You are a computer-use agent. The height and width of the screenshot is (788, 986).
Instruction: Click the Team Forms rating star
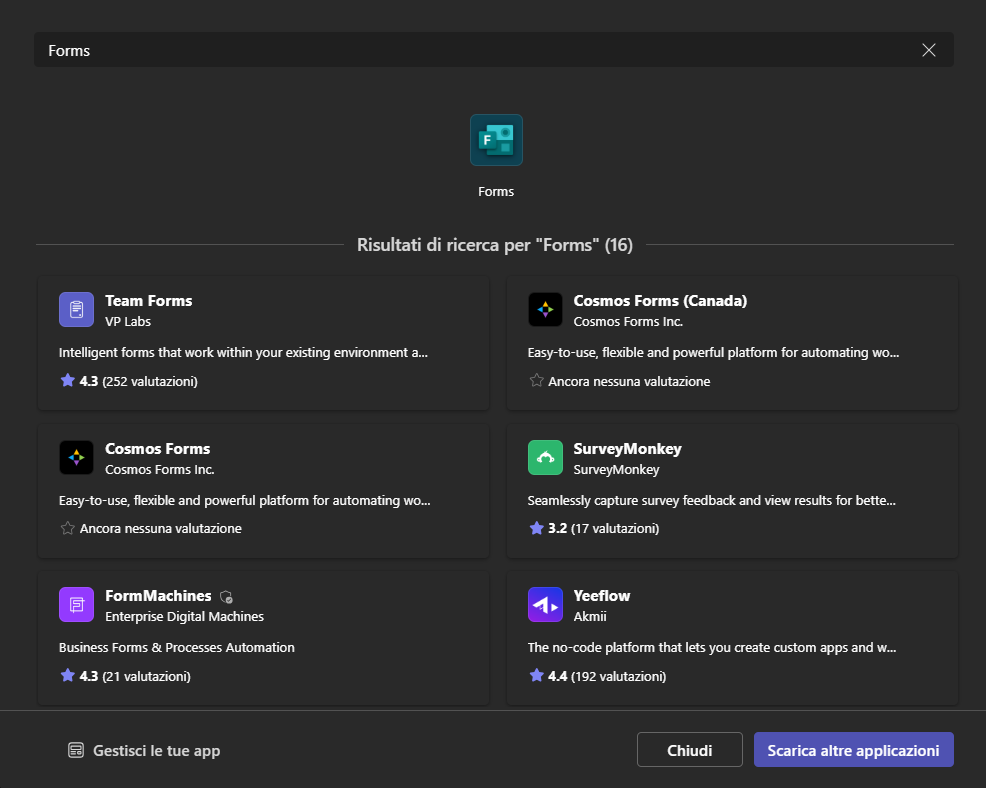pyautogui.click(x=67, y=380)
